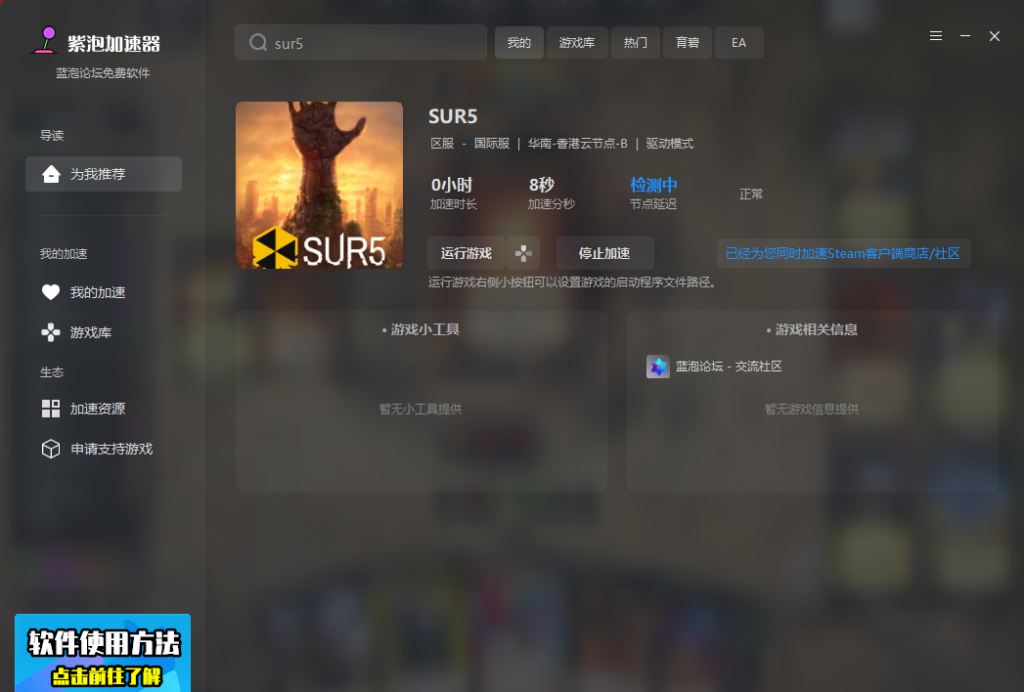
Task: Click the grid icon for 加速资源
Action: coord(51,409)
